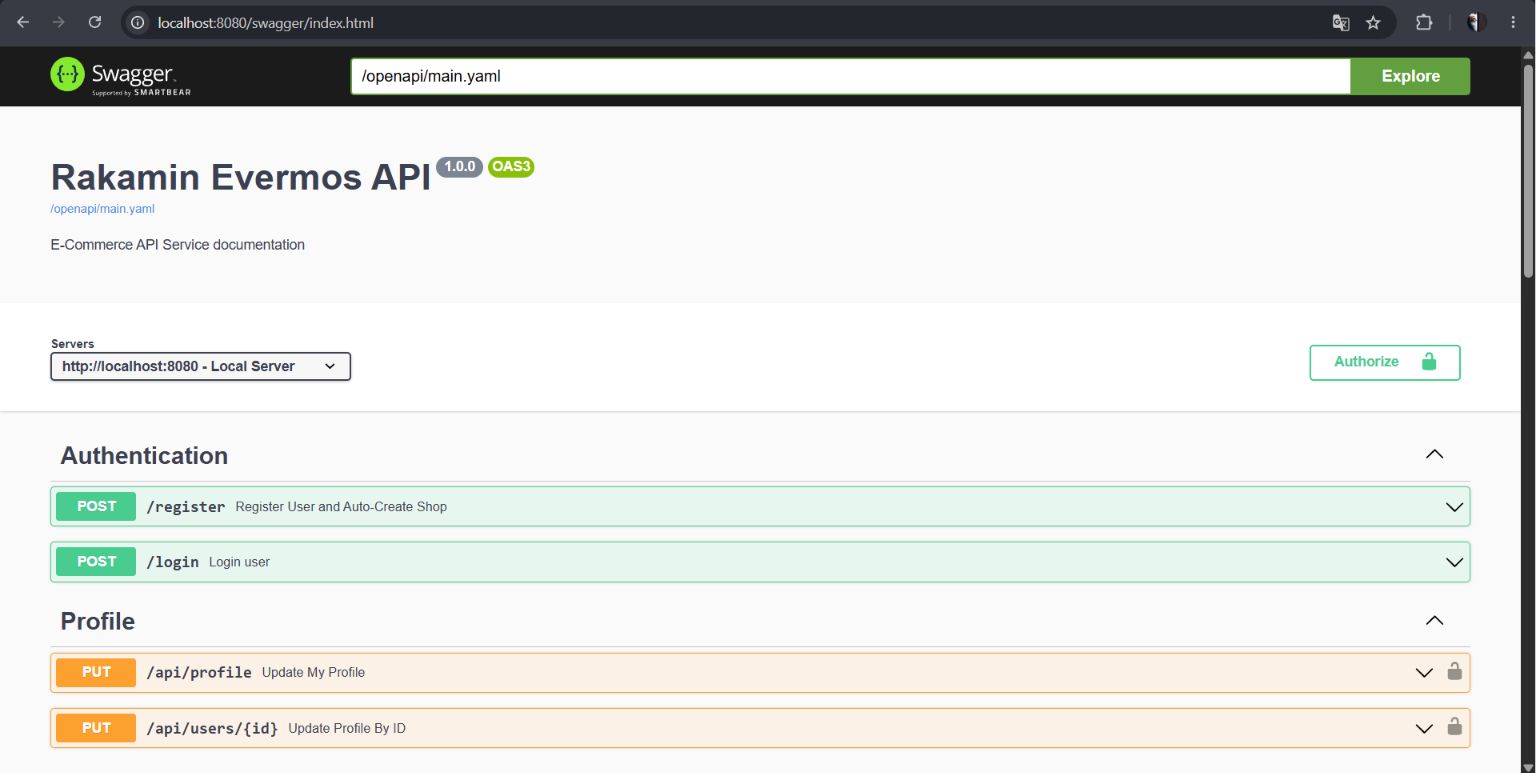This screenshot has width=1536, height=773.
Task: Click the PUT badge for /api/users/{id}
Action: (x=96, y=727)
